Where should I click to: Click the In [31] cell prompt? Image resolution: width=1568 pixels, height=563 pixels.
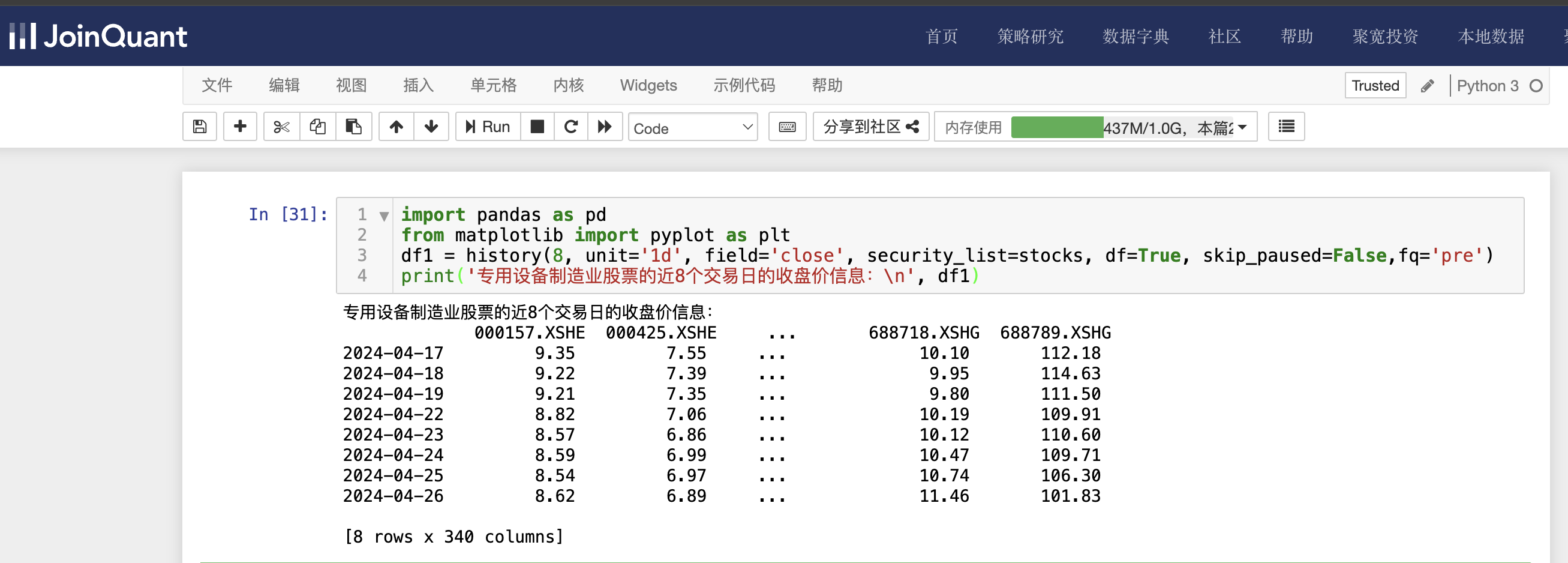(288, 214)
